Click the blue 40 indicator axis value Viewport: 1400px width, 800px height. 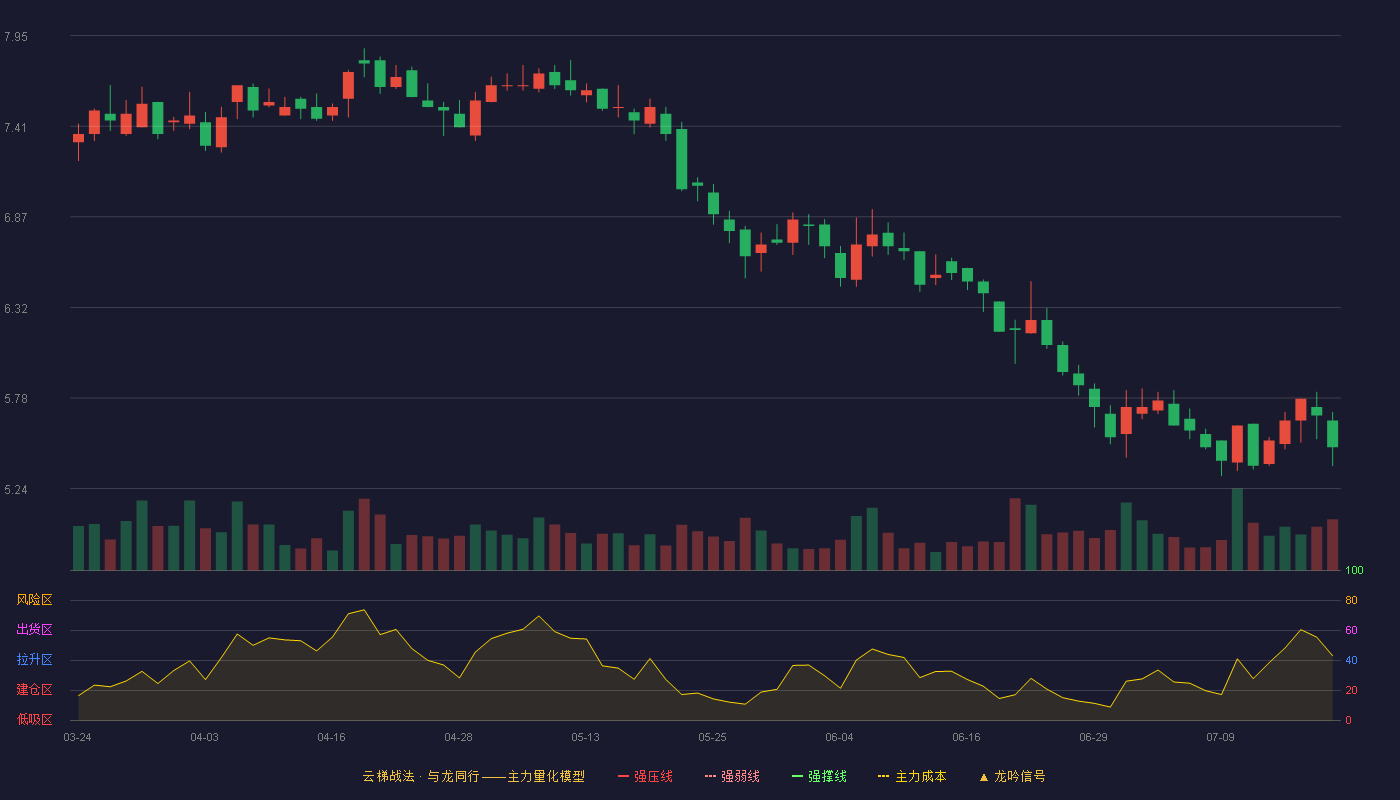pos(1351,660)
